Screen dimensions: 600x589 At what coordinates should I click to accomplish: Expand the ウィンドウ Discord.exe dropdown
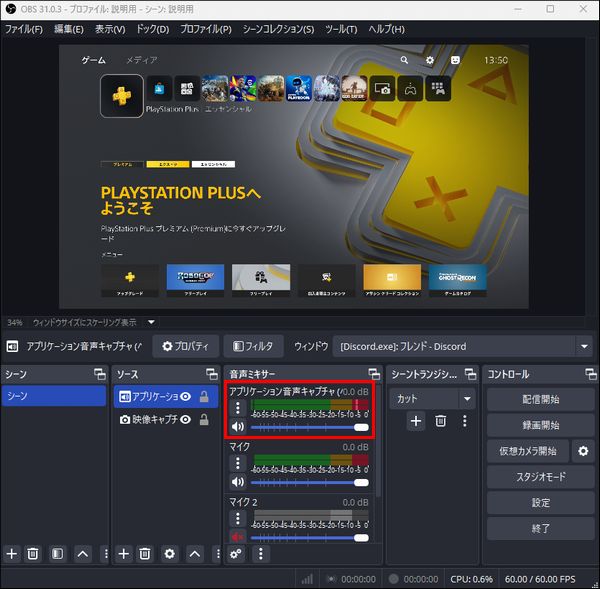tap(584, 346)
